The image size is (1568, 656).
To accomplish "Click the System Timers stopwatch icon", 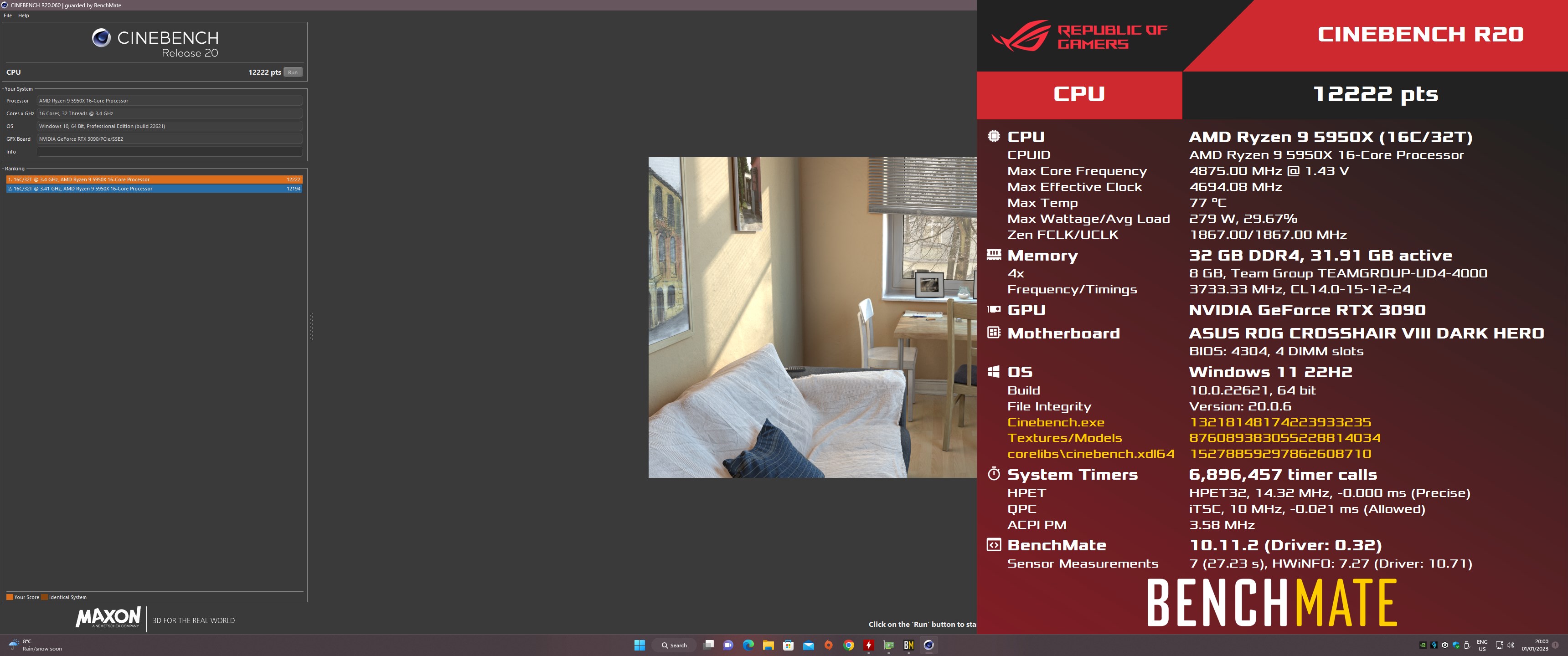I will (993, 473).
